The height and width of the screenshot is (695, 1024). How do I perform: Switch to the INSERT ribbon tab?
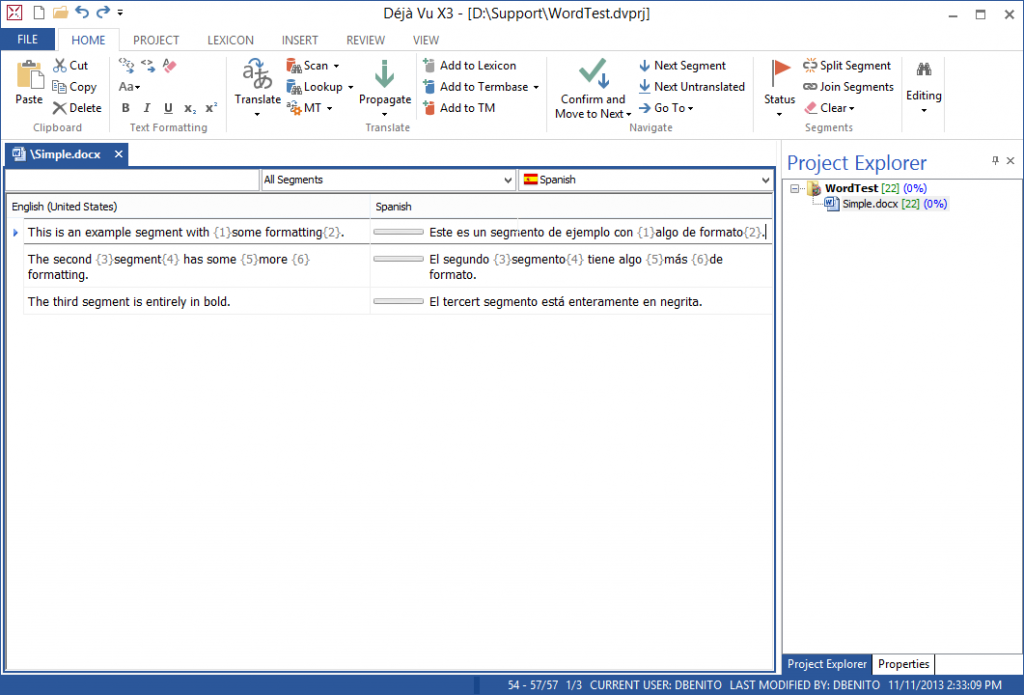coord(300,40)
